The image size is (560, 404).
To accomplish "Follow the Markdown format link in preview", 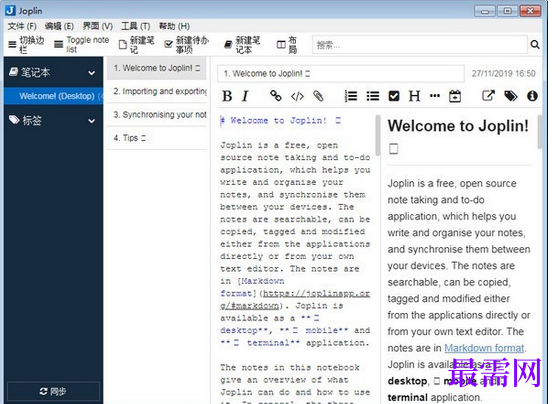I will pyautogui.click(x=484, y=348).
